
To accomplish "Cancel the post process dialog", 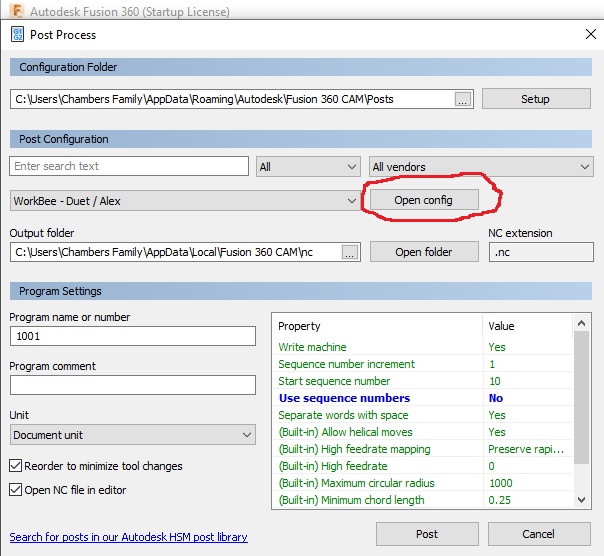I will coord(537,534).
